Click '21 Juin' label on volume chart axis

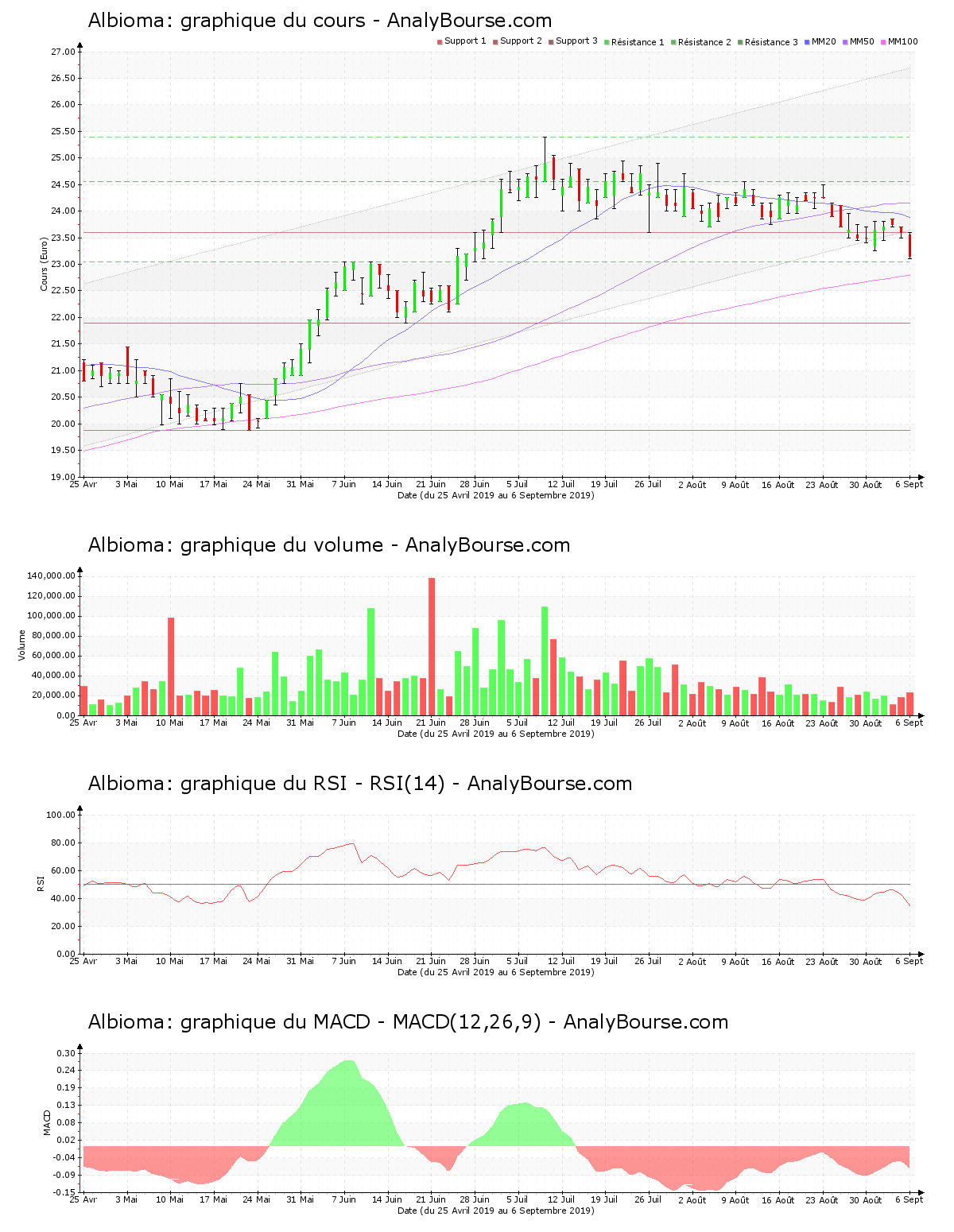[431, 723]
